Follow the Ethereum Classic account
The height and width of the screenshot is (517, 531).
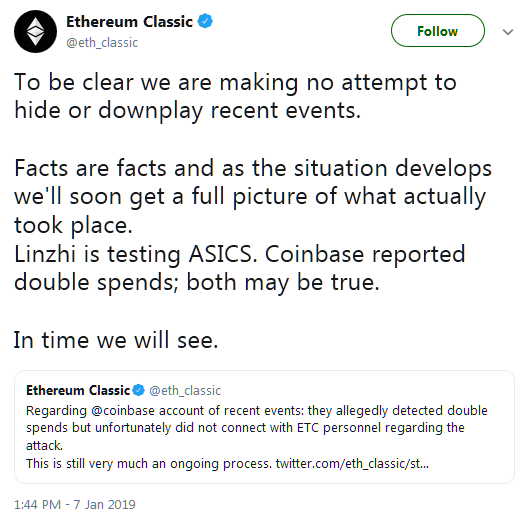coord(438,31)
